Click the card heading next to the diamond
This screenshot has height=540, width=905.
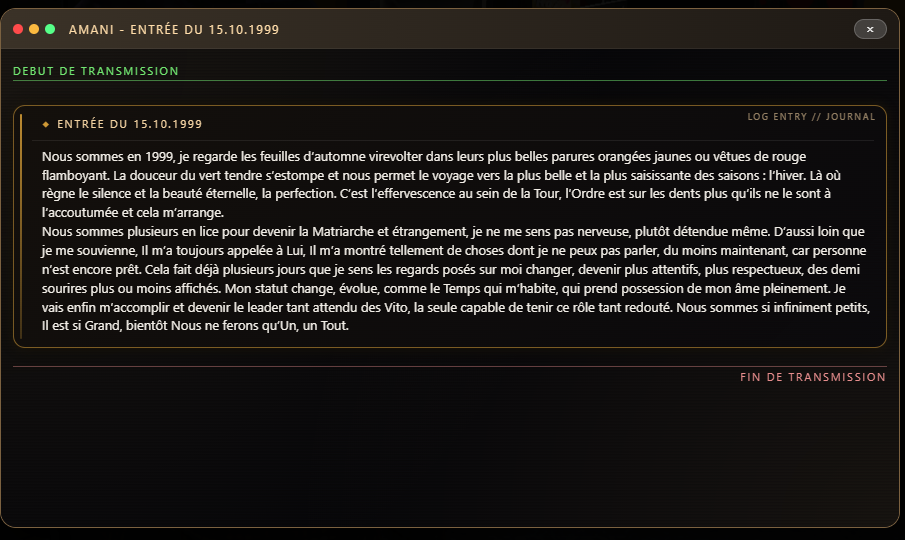point(130,125)
